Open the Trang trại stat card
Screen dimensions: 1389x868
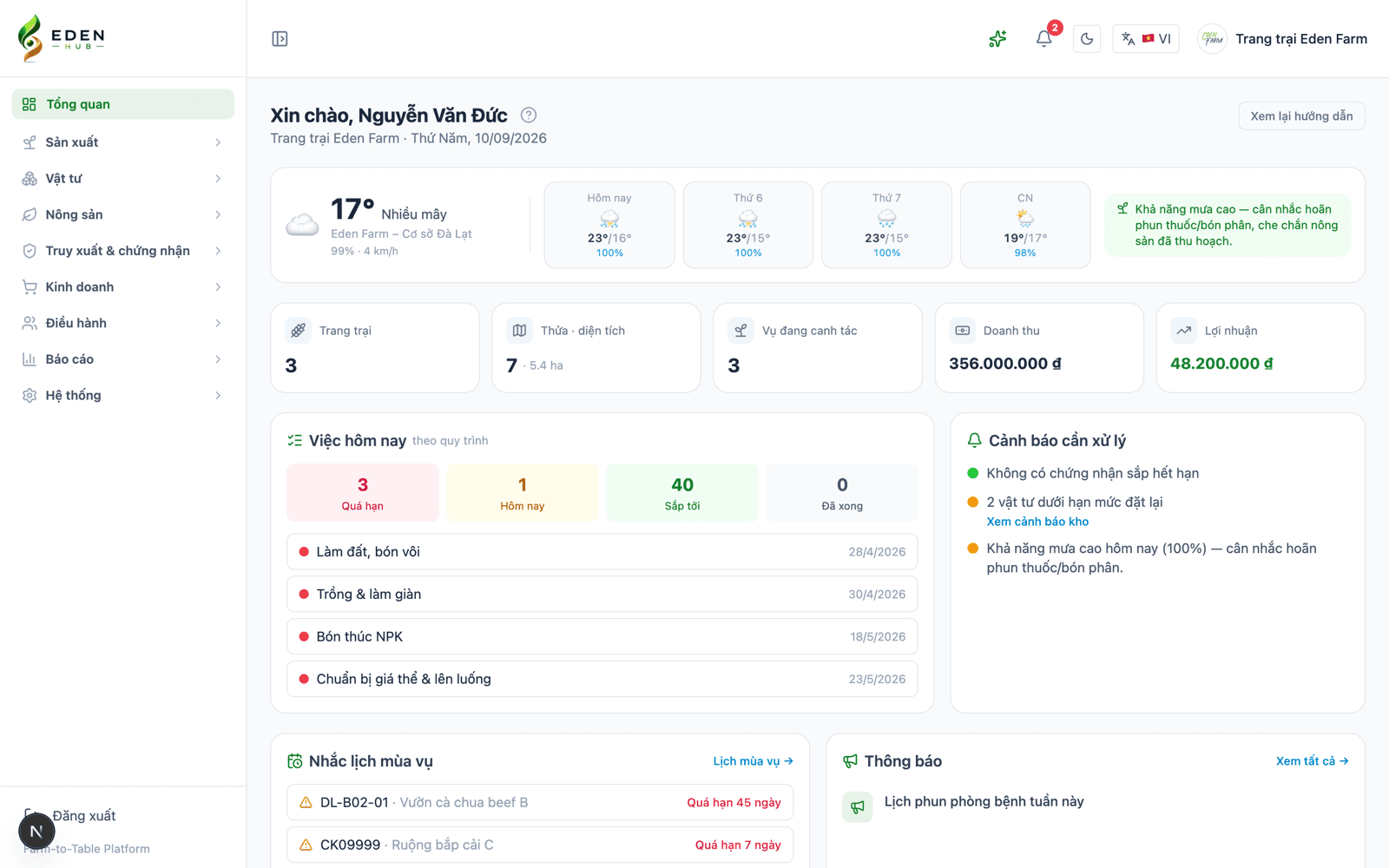375,347
